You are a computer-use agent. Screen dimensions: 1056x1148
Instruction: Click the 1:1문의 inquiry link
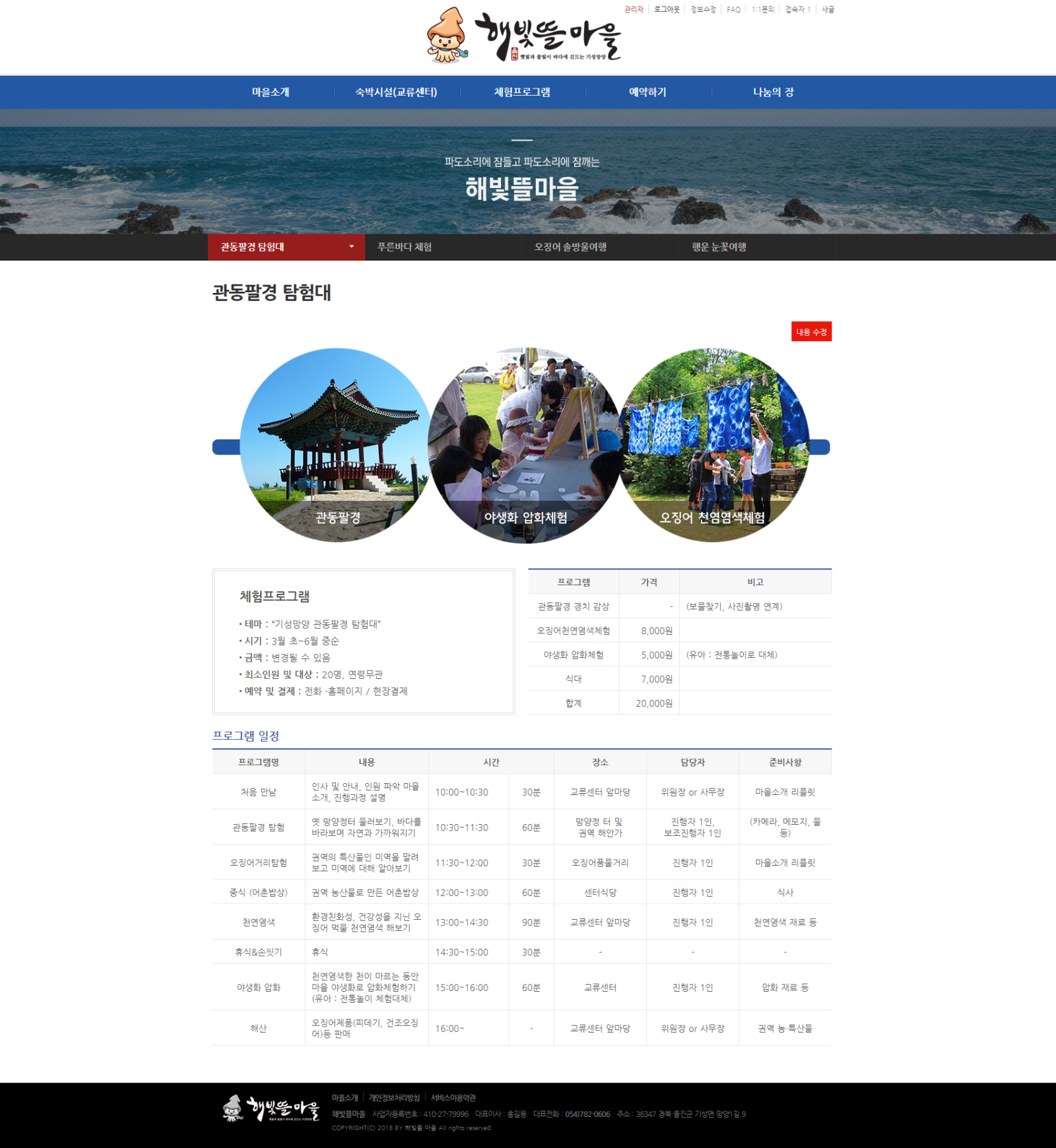761,10
